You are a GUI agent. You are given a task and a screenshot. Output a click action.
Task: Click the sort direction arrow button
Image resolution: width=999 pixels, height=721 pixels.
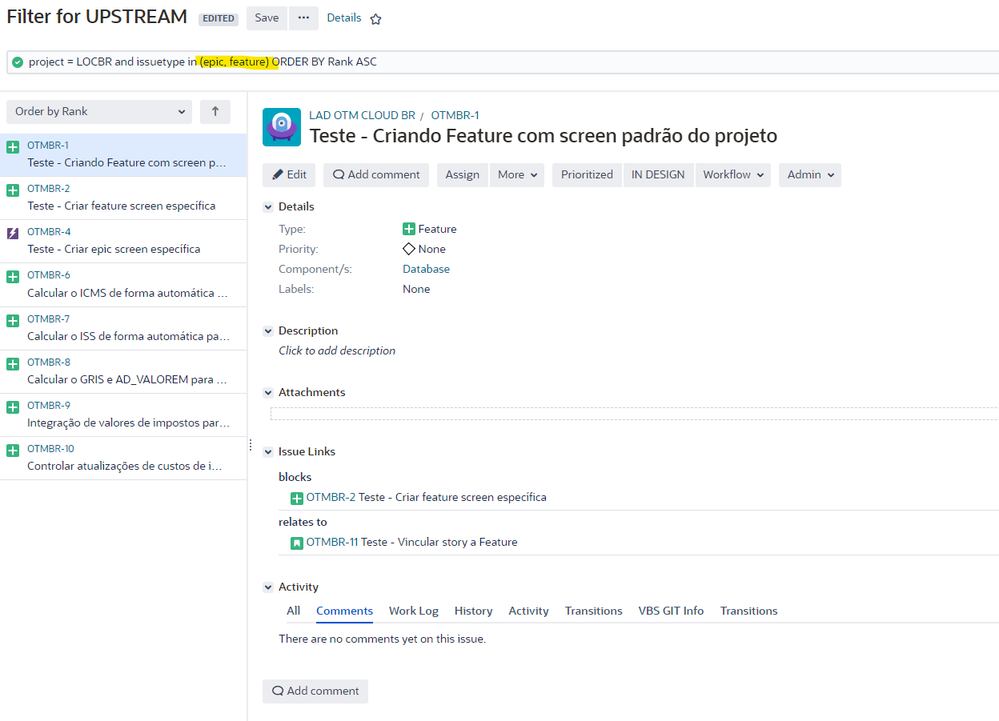[215, 112]
